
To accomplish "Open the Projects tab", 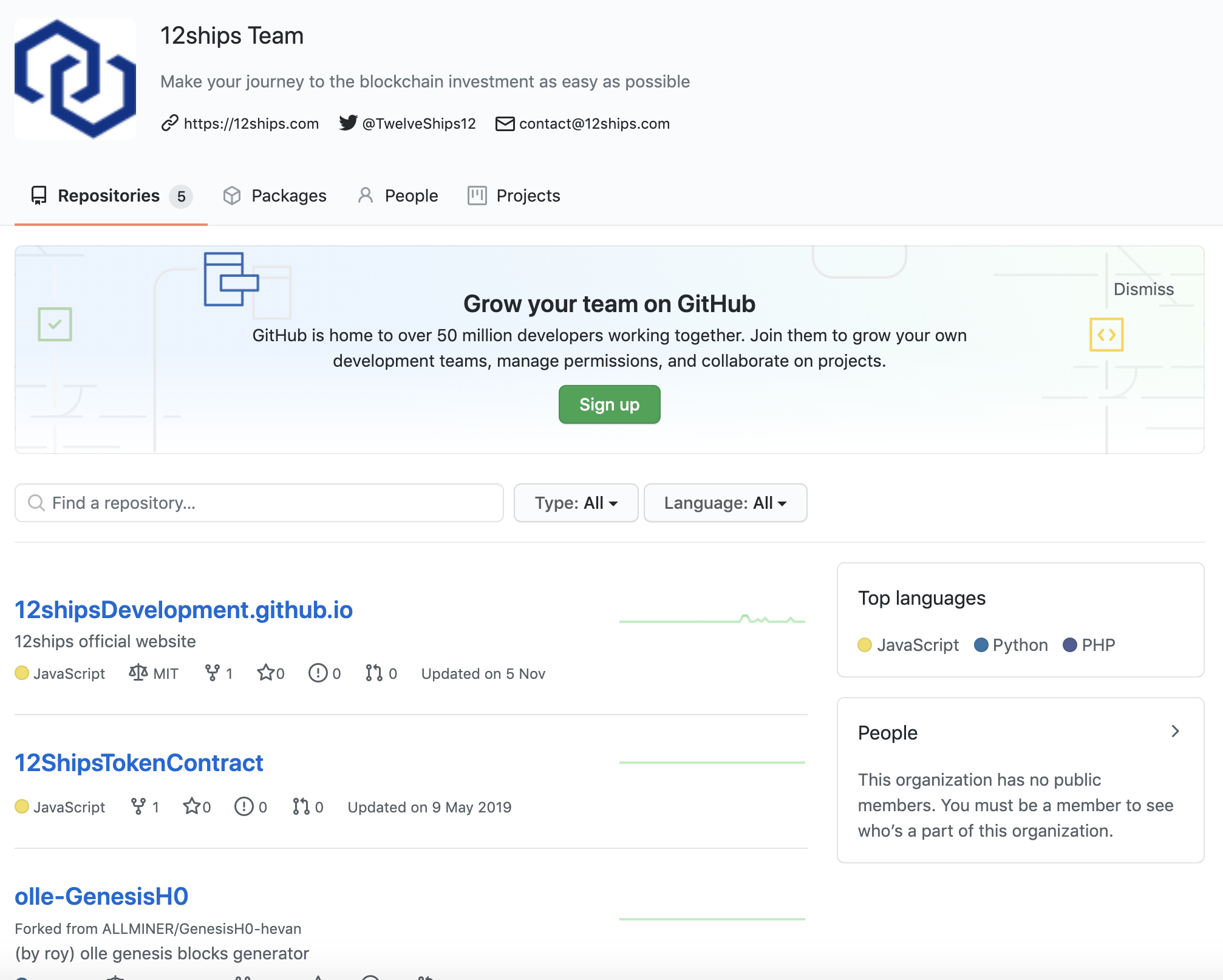I will [x=514, y=196].
